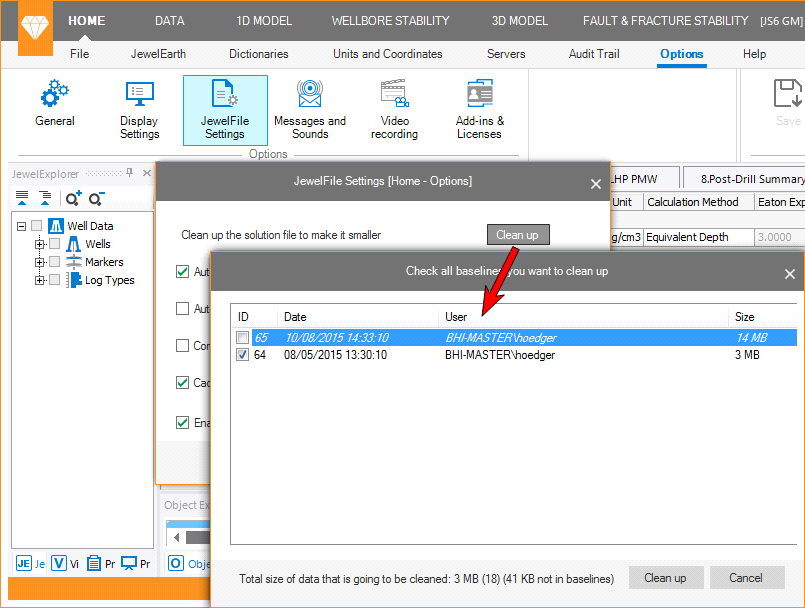Image resolution: width=805 pixels, height=608 pixels.
Task: Click zoom-out magnifier in JewelExplorer toolbar
Action: tap(96, 198)
